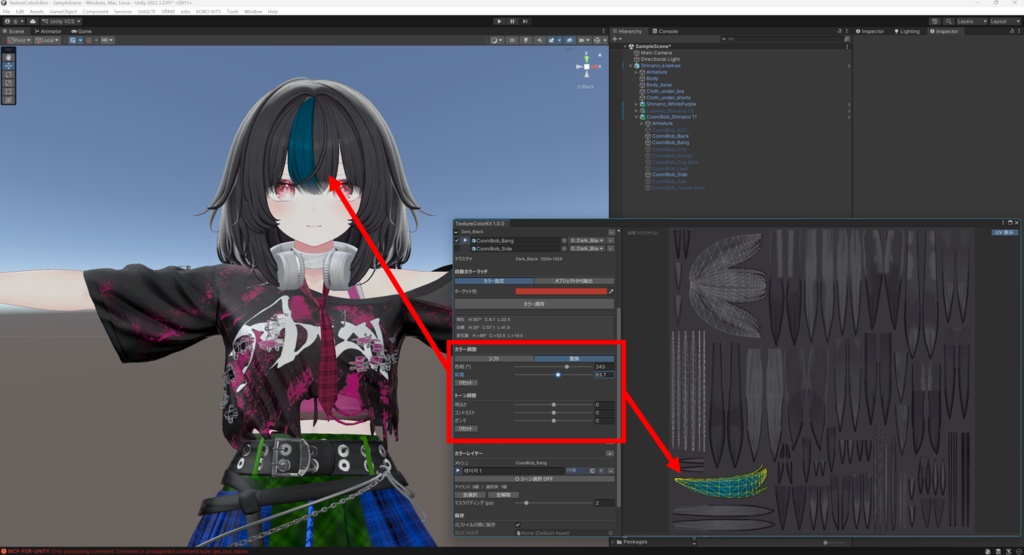
Task: Open the VRM0 menu
Action: (168, 12)
